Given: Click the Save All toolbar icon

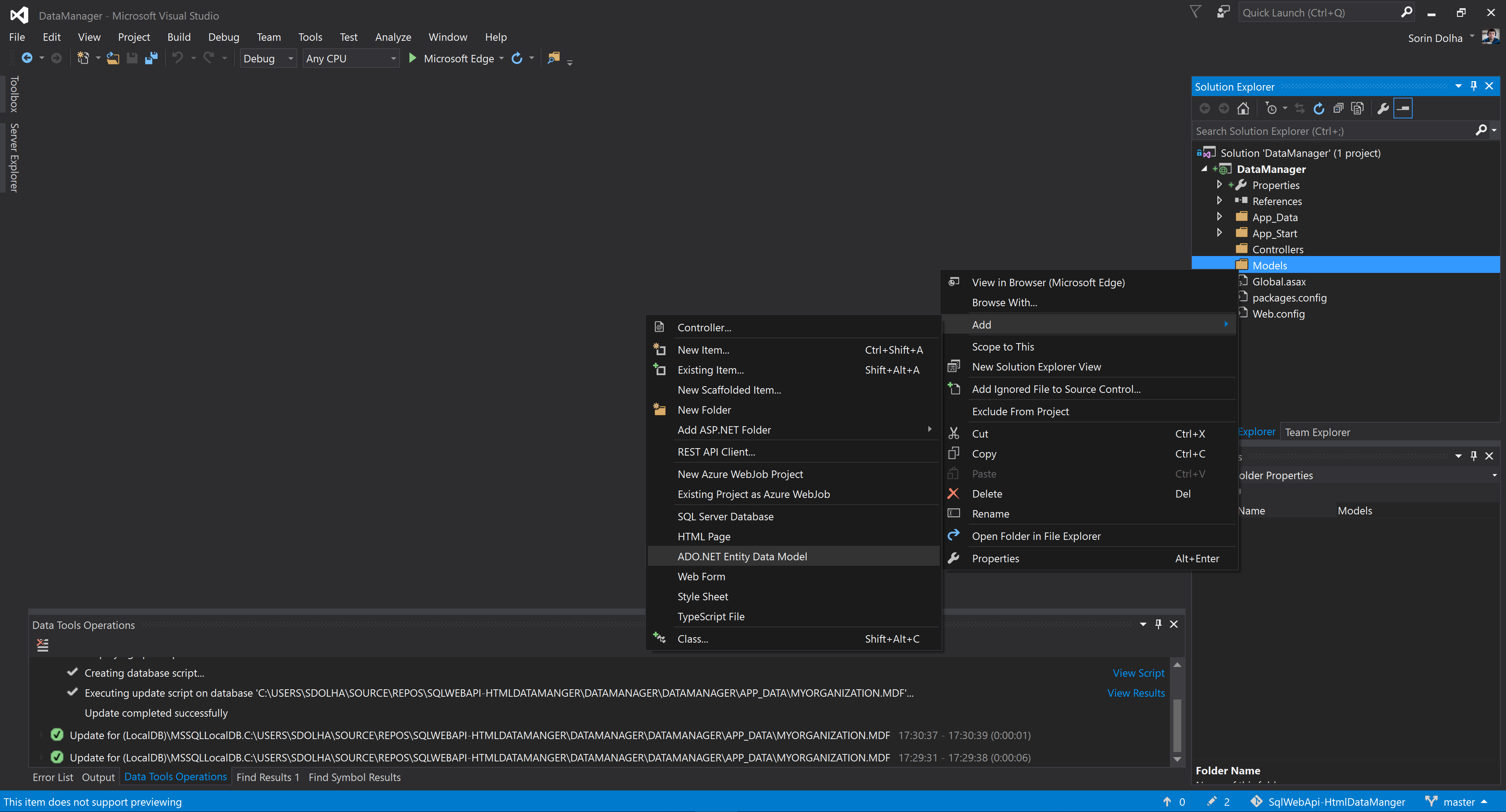Looking at the screenshot, I should click(x=151, y=58).
